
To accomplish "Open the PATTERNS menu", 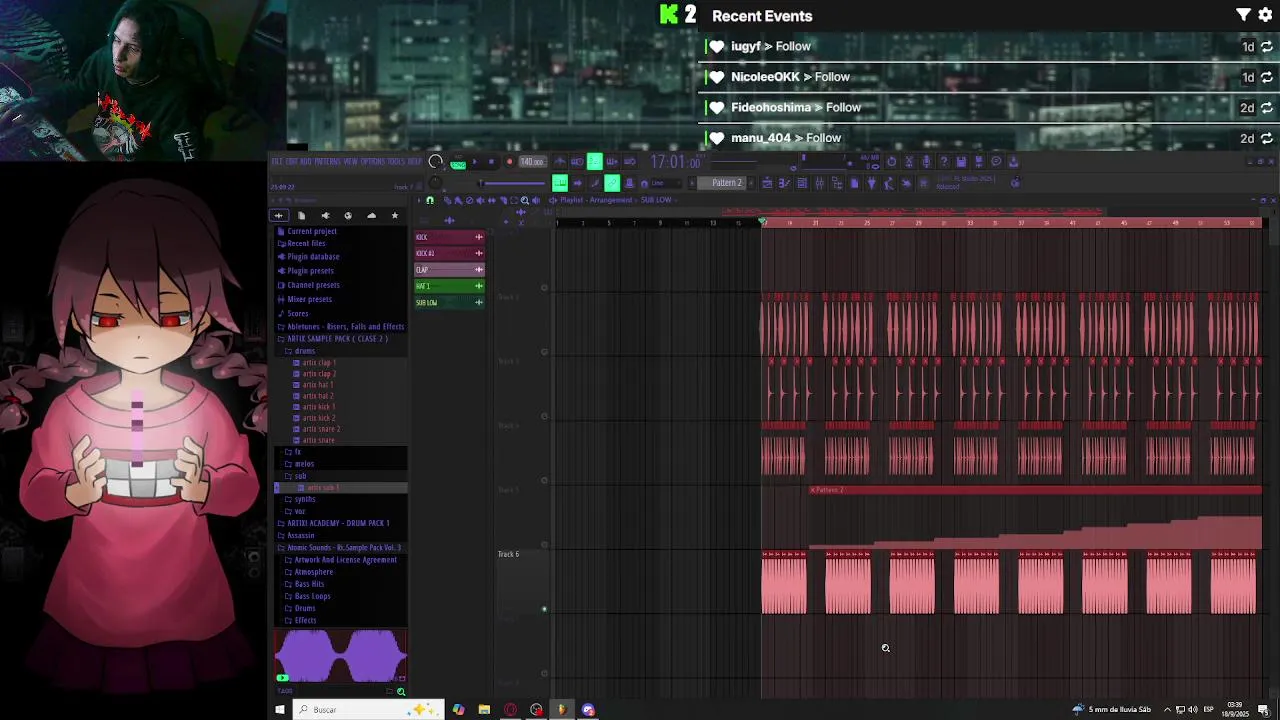I will click(x=327, y=161).
